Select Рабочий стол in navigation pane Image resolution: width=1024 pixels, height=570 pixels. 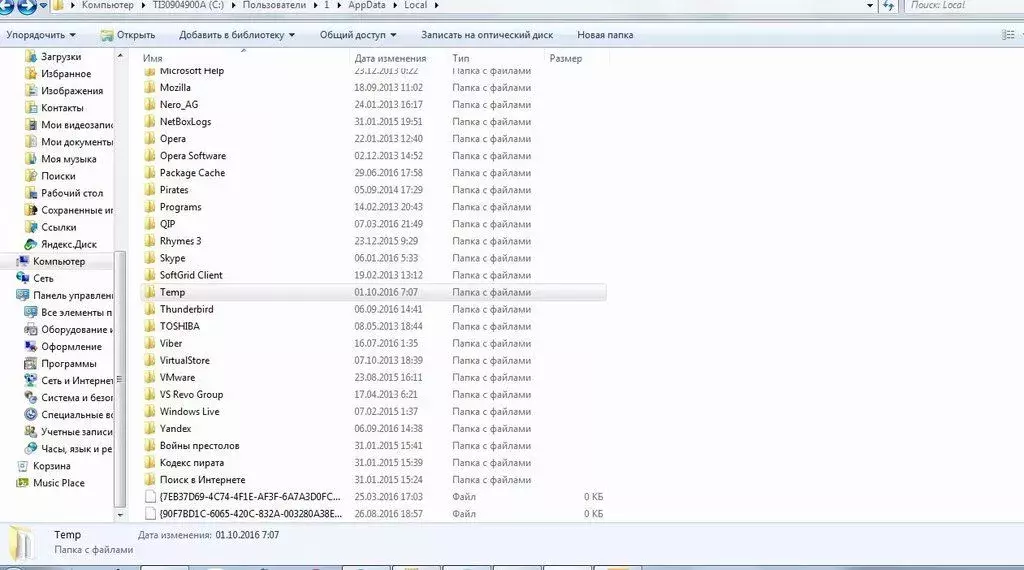[72, 193]
